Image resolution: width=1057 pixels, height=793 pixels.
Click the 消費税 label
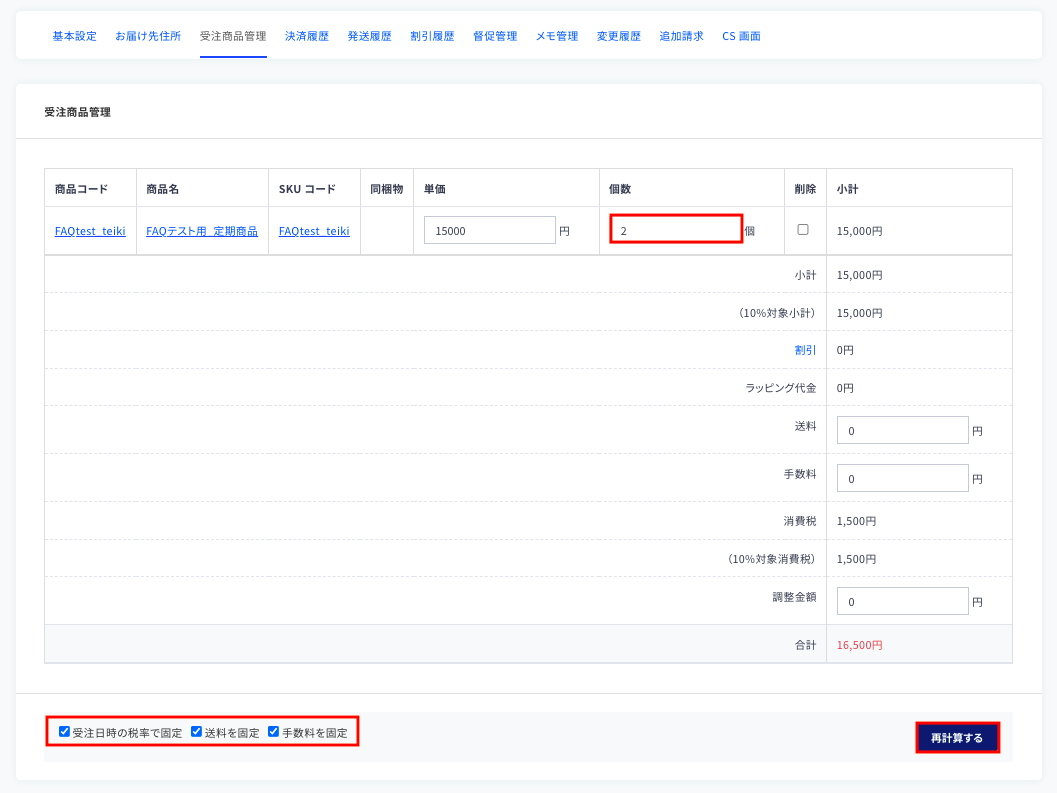[800, 521]
